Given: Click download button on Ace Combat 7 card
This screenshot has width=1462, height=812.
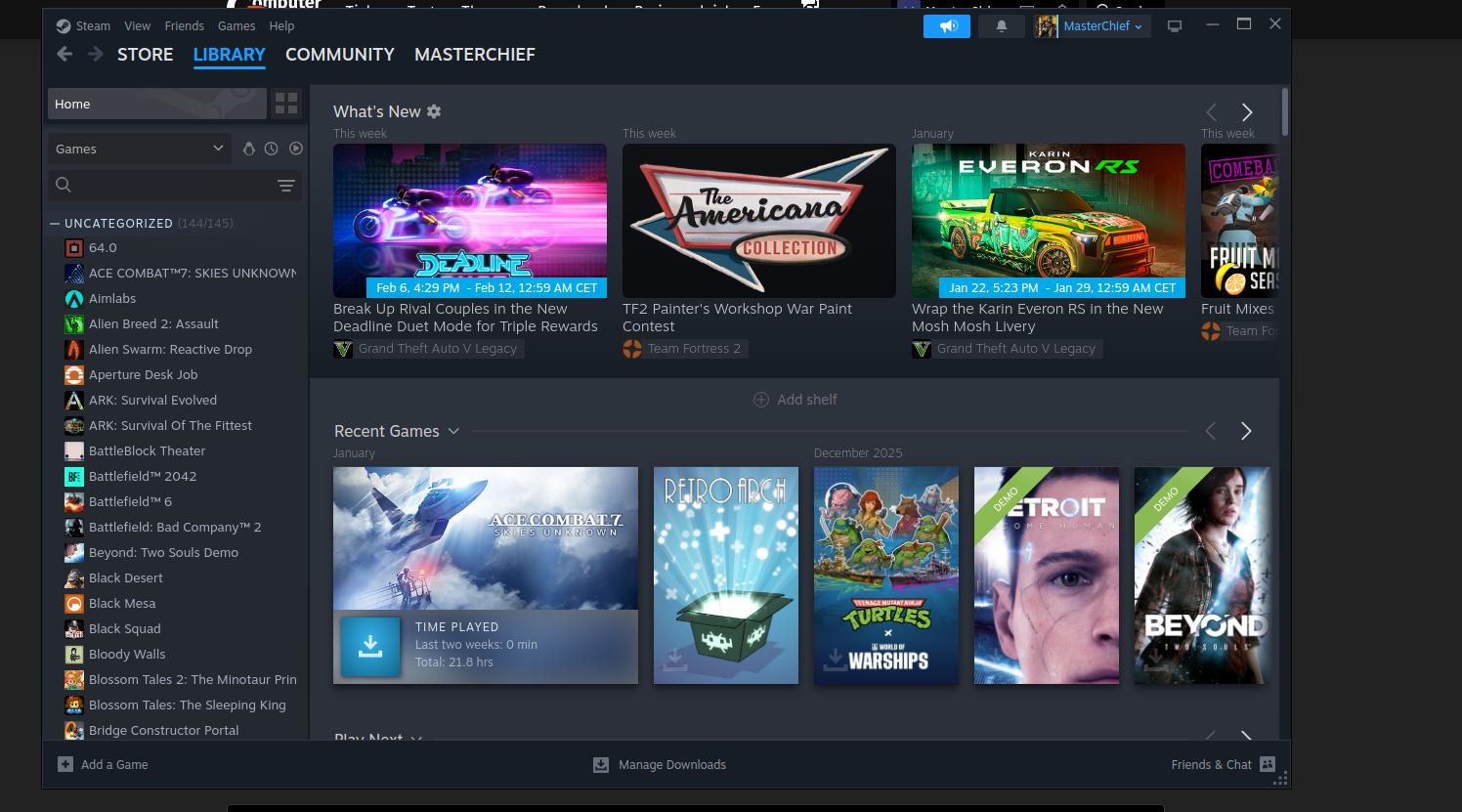Looking at the screenshot, I should (x=370, y=646).
